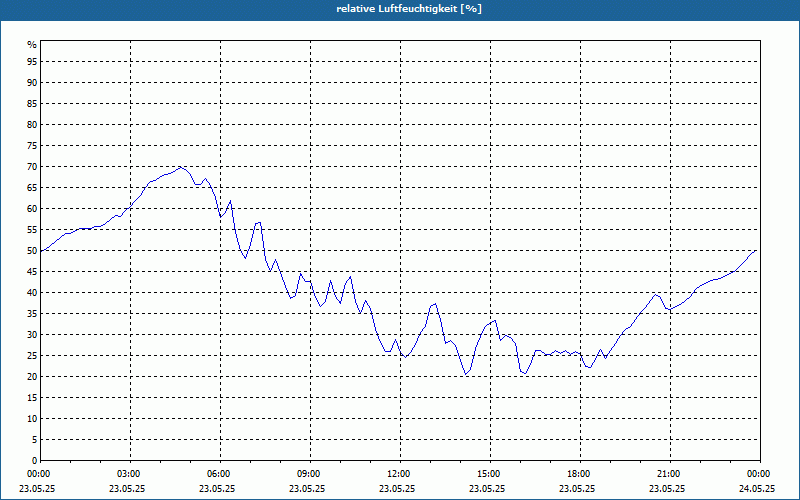Click the y-axis value 0

35,461
